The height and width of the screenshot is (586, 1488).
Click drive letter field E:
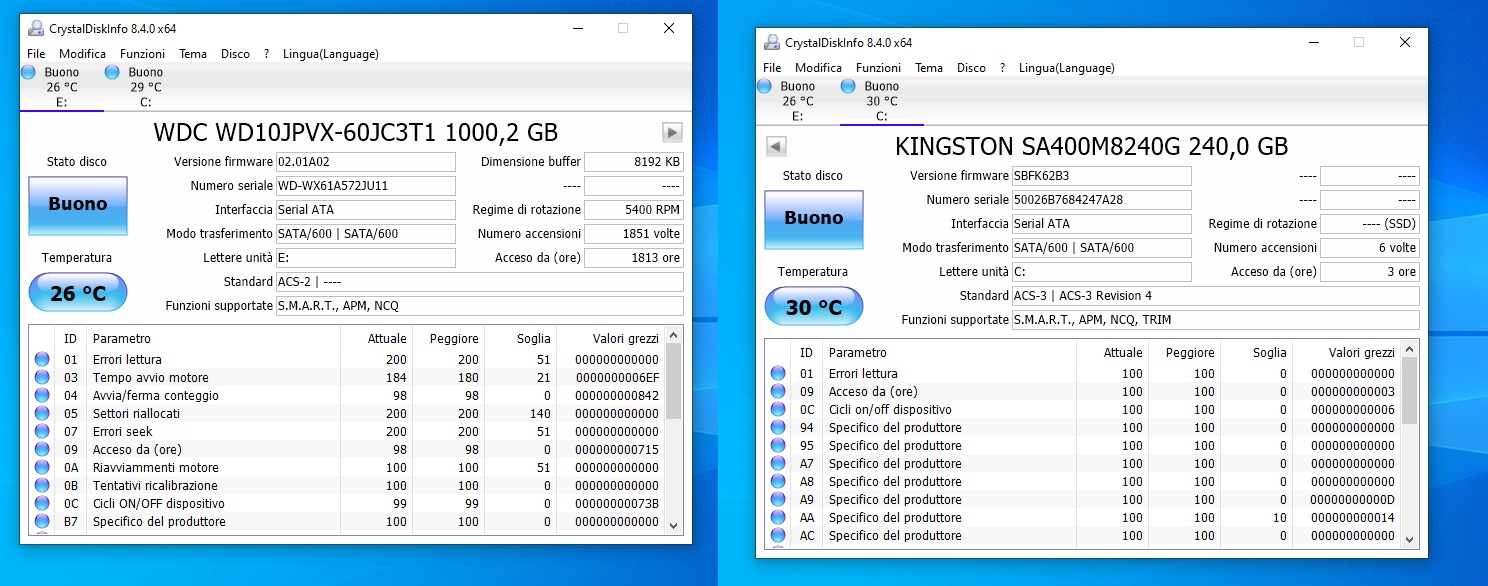[365, 258]
